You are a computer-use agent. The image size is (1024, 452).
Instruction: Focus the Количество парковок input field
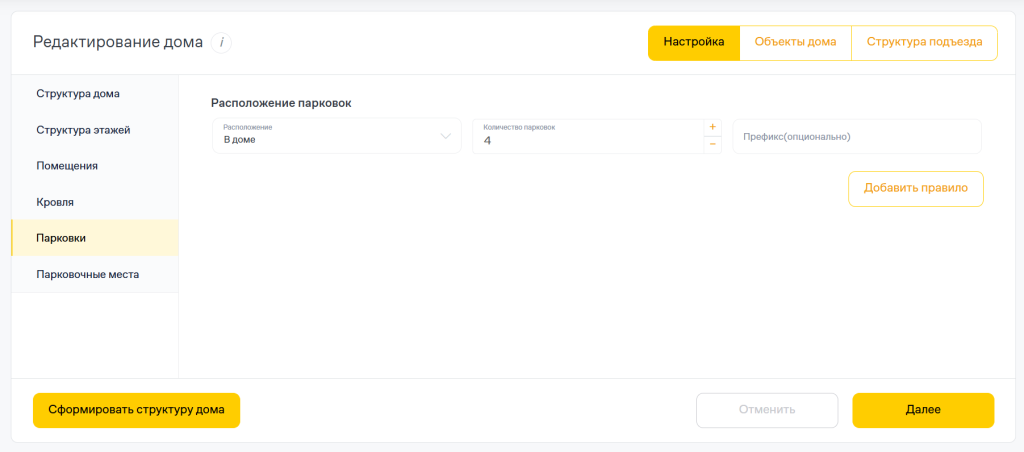click(588, 136)
